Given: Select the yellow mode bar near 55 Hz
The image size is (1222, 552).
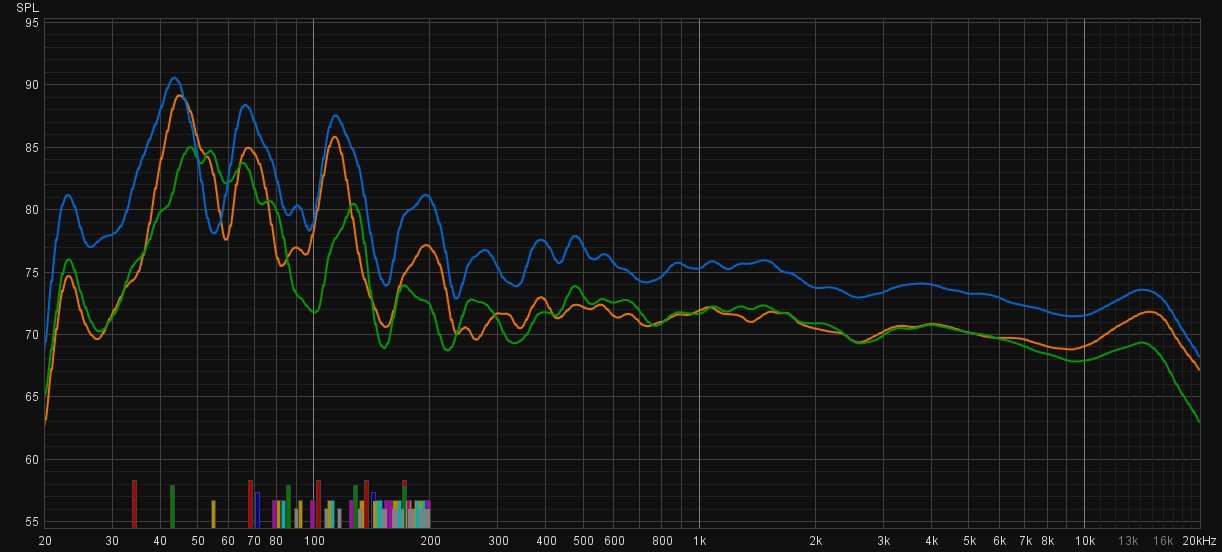Looking at the screenshot, I should [213, 514].
